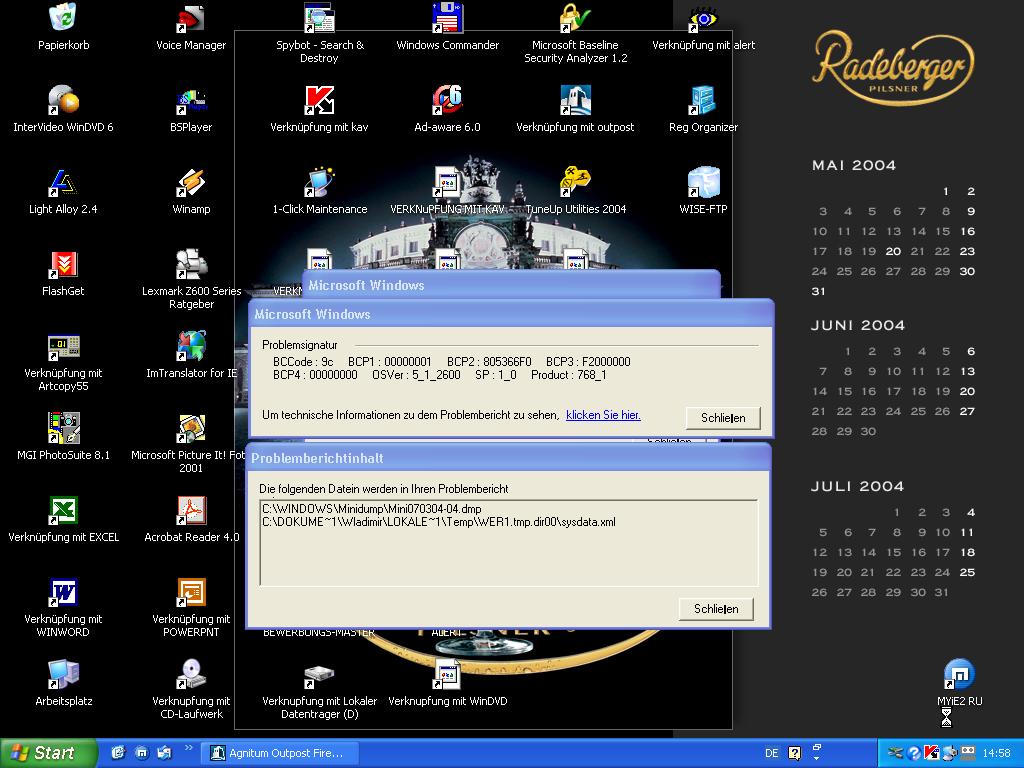Select the Verknüpfung mit kav shortcut

point(319,109)
